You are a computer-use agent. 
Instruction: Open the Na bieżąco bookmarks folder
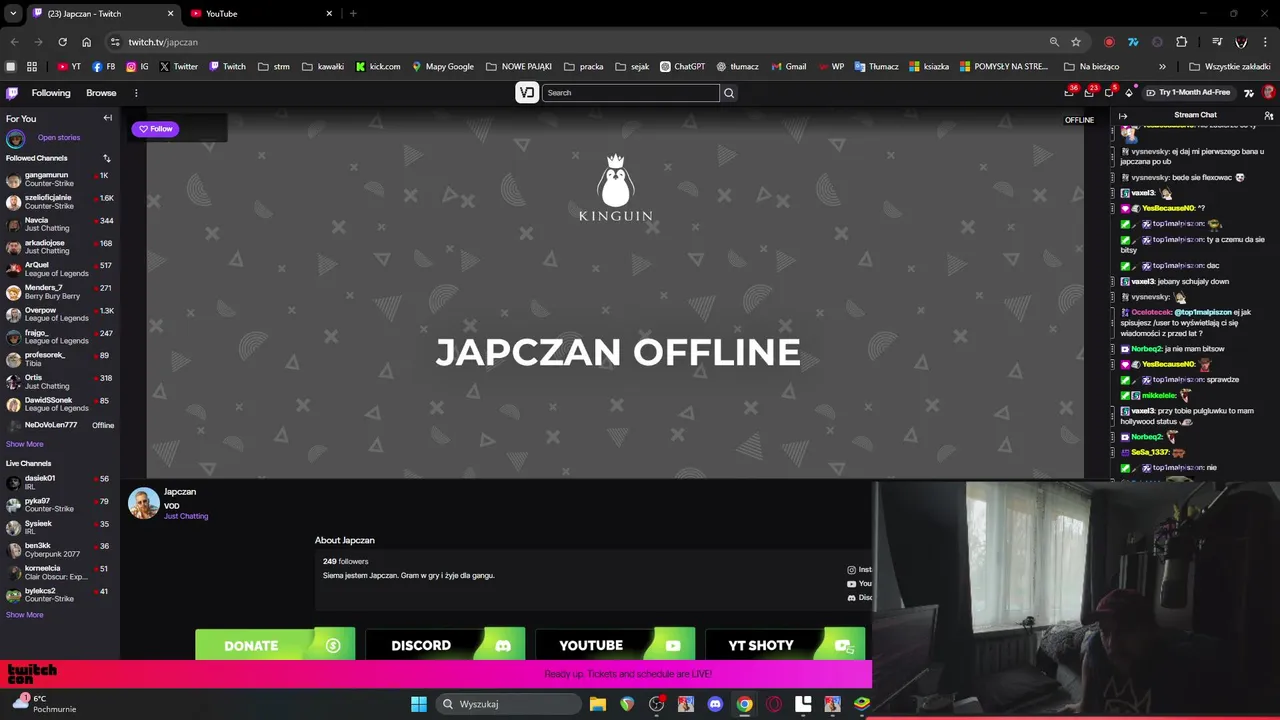1091,67
